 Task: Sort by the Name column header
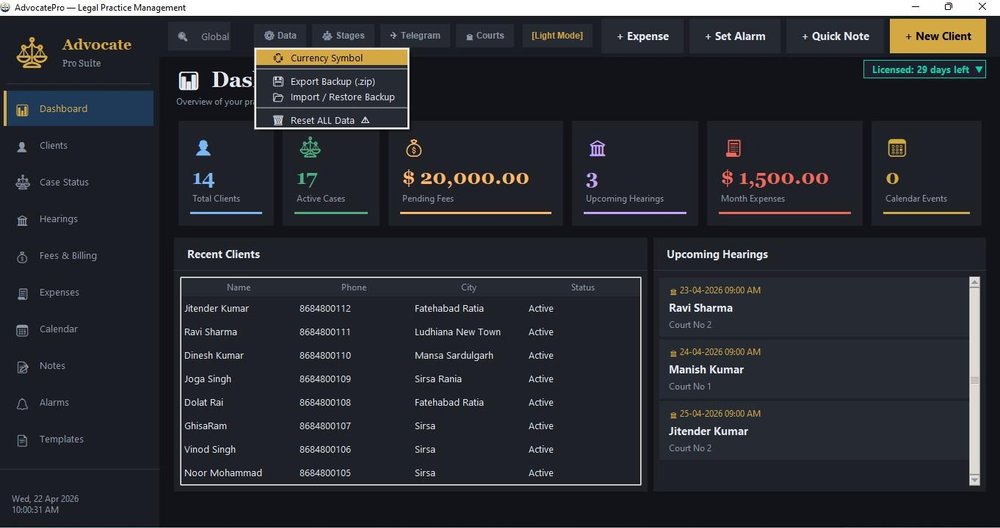click(239, 288)
